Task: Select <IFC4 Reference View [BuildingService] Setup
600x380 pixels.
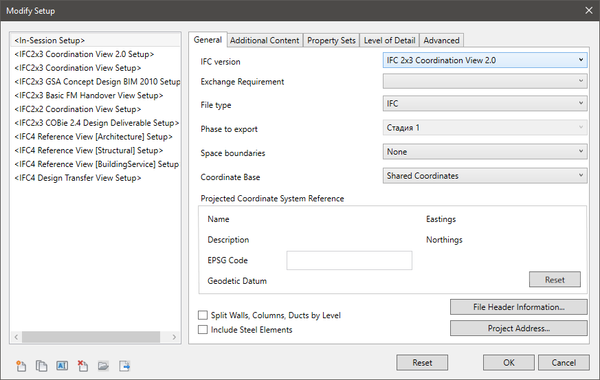Action: click(x=96, y=164)
